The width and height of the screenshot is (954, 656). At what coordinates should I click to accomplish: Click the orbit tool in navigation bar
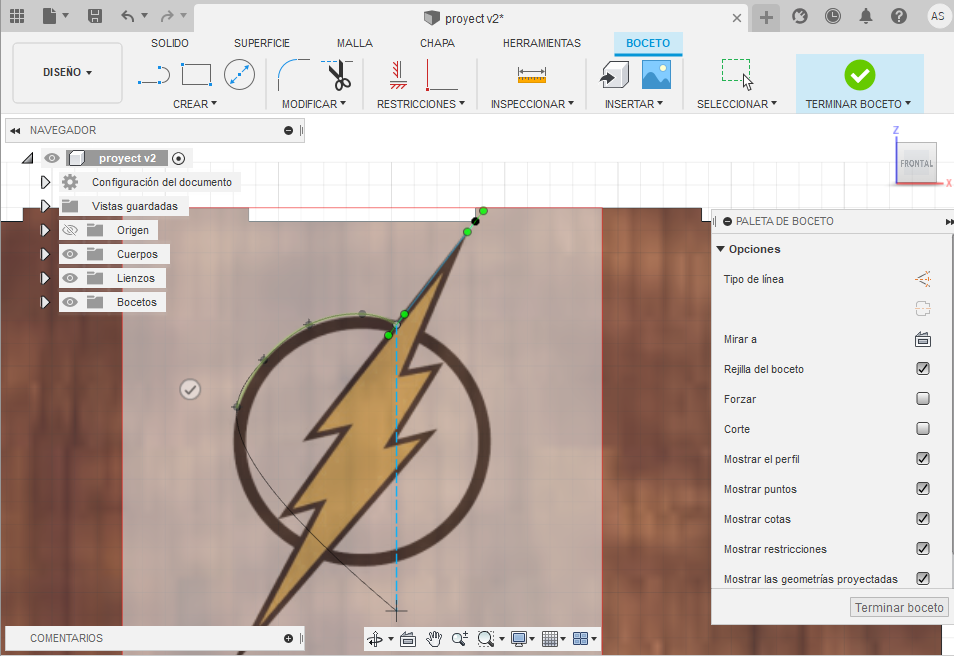pos(375,639)
